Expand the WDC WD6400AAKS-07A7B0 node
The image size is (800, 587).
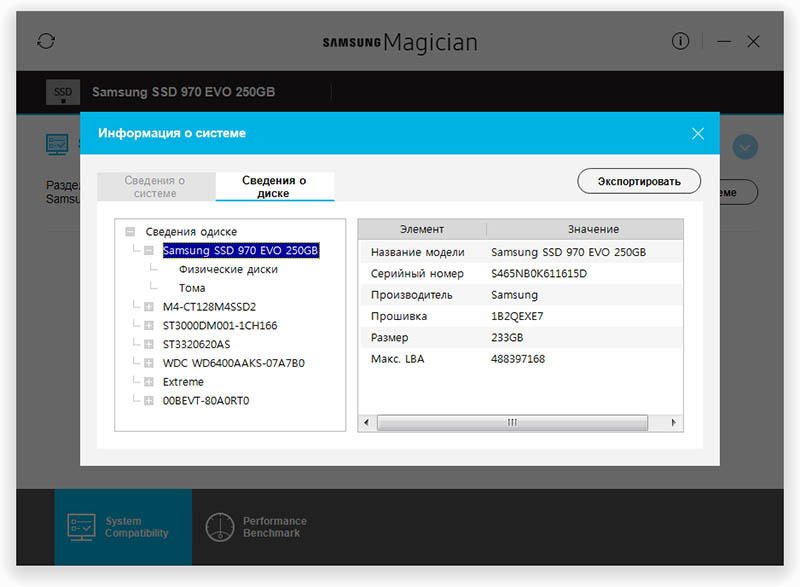tap(148, 363)
